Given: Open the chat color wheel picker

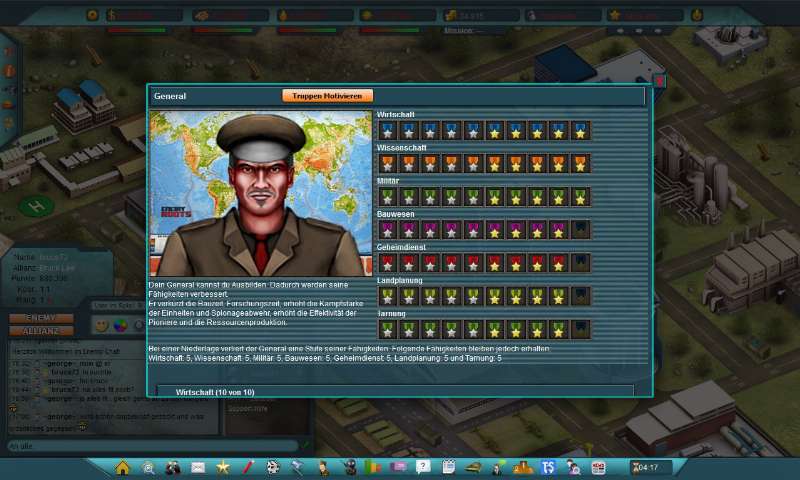Looking at the screenshot, I should pos(120,325).
